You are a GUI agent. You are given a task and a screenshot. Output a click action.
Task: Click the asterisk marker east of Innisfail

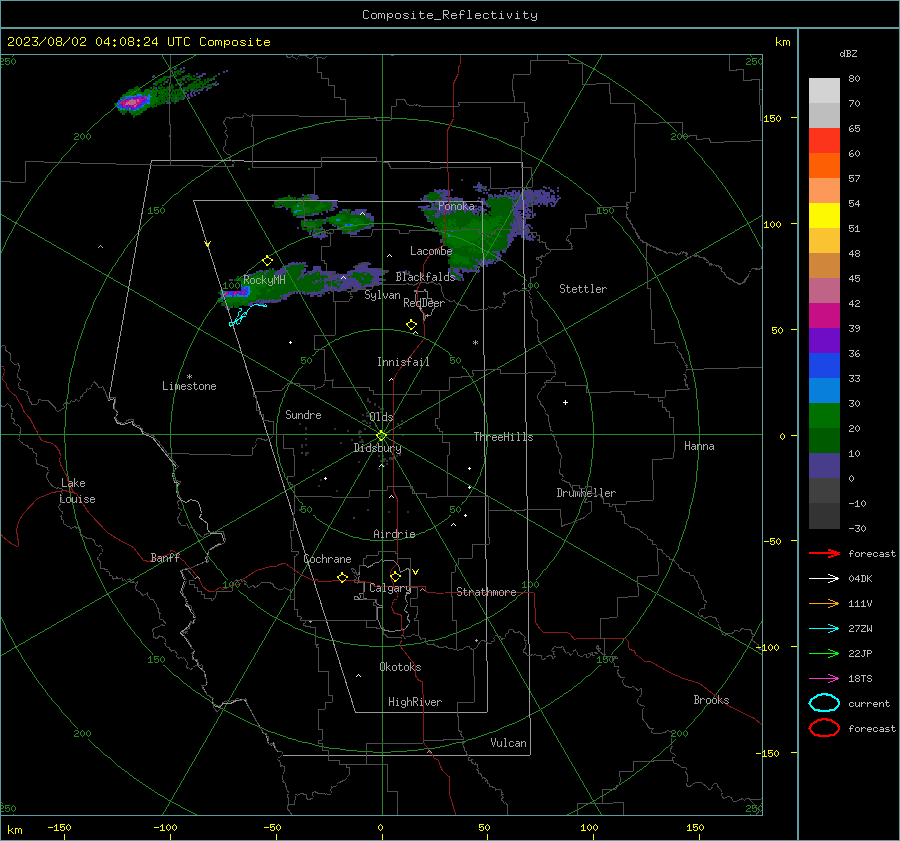[475, 343]
